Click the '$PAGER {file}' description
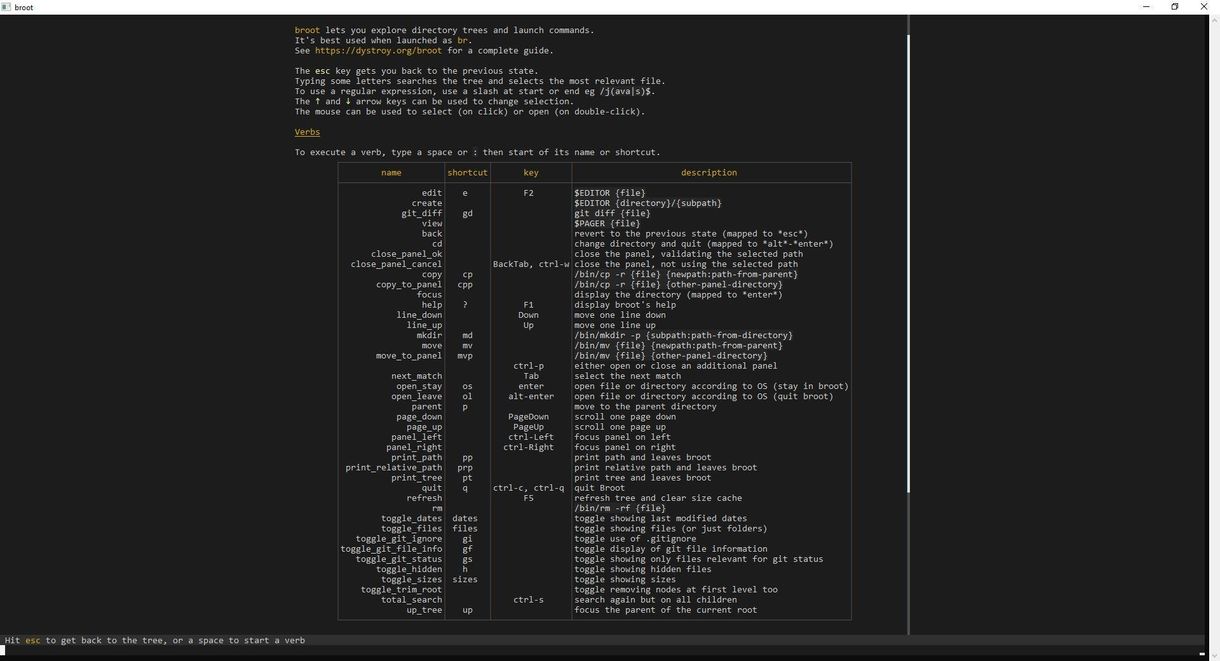 pyautogui.click(x=607, y=223)
